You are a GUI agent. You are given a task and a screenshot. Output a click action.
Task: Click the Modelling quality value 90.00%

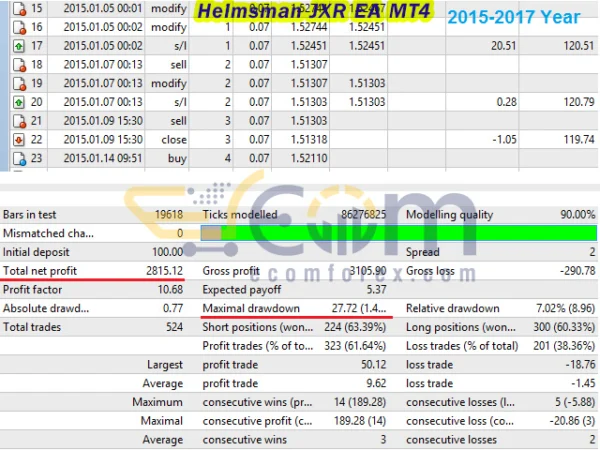tap(578, 215)
